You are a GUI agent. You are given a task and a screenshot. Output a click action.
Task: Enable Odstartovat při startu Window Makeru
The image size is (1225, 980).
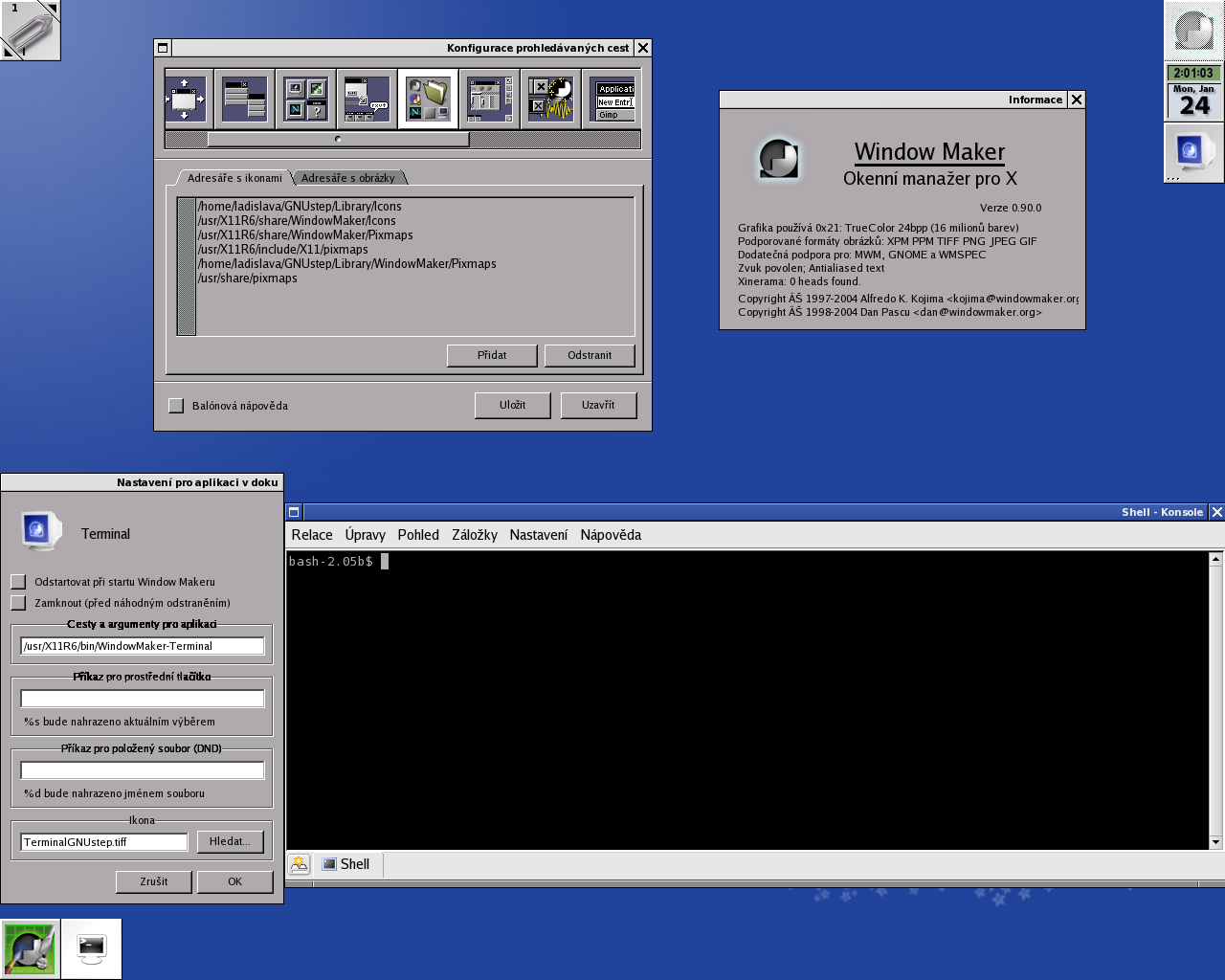[18, 582]
